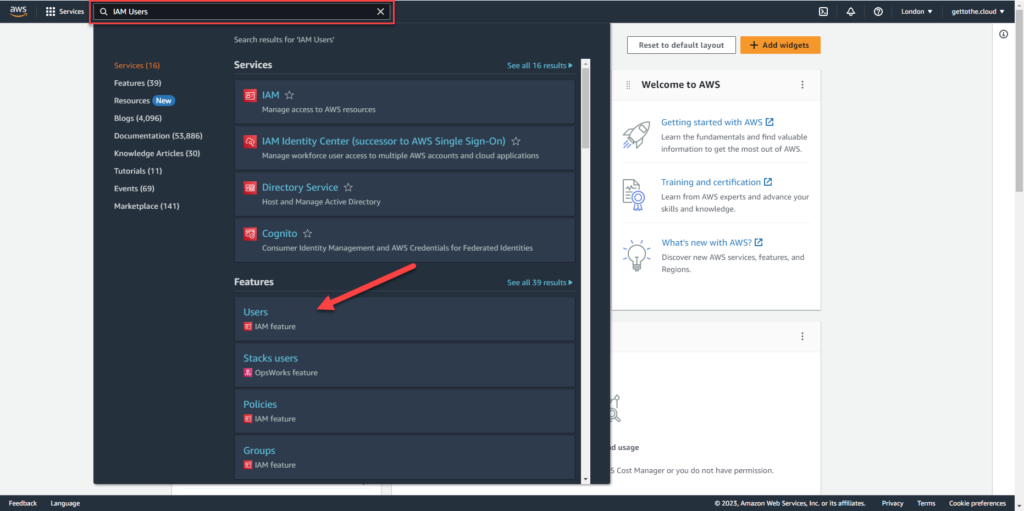Click the Directory Service icon

249,188
